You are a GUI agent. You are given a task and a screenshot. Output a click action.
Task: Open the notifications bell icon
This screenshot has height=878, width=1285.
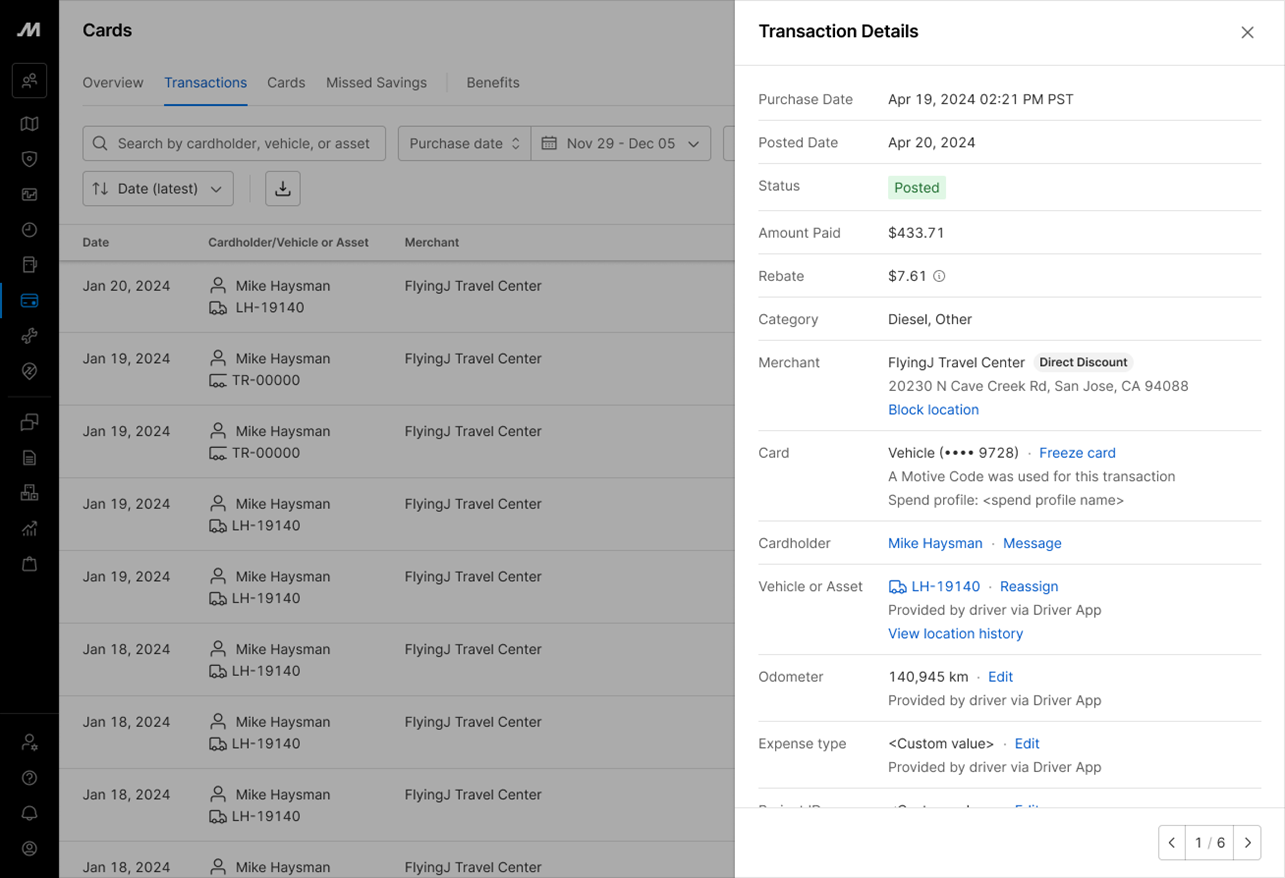[29, 813]
